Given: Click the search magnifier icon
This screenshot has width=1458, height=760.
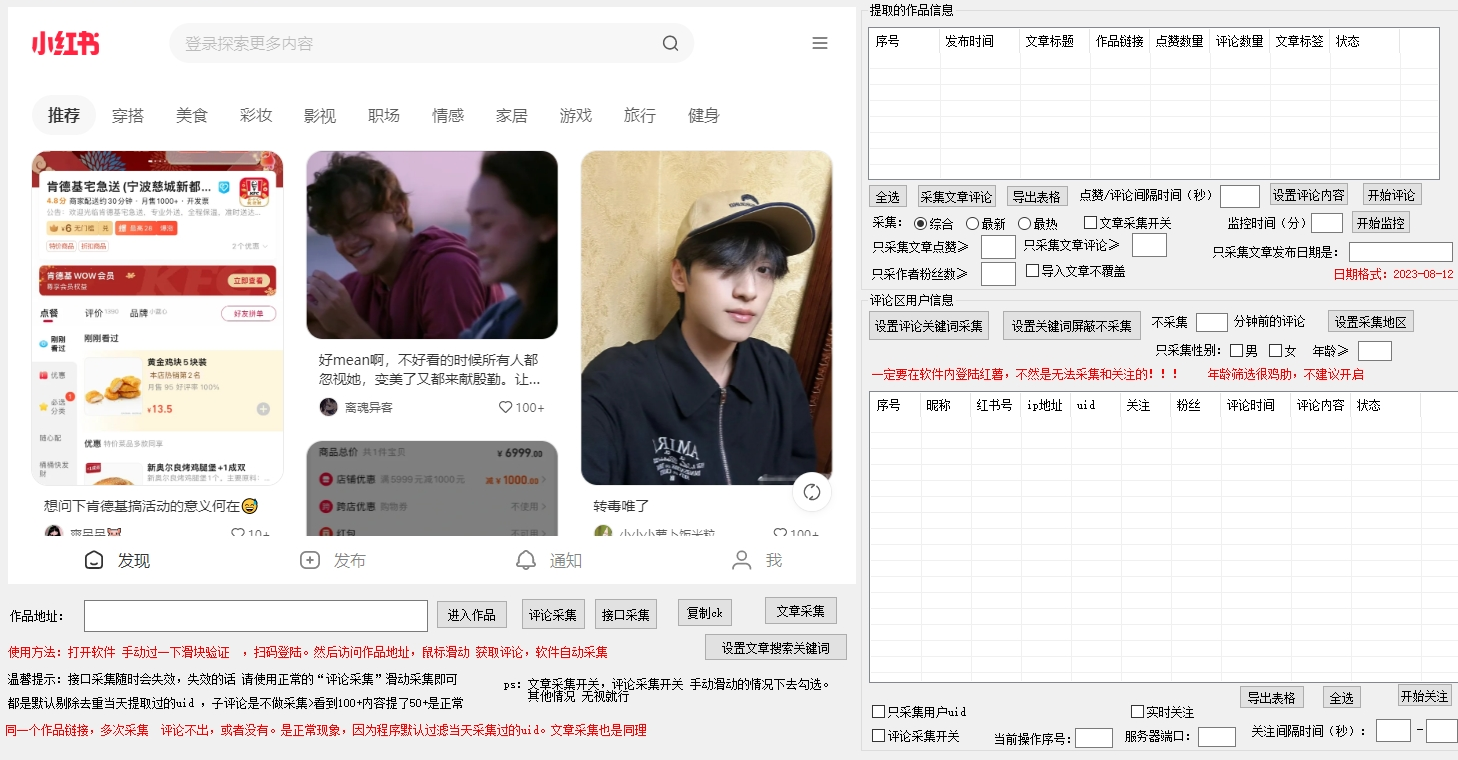Looking at the screenshot, I should (670, 44).
